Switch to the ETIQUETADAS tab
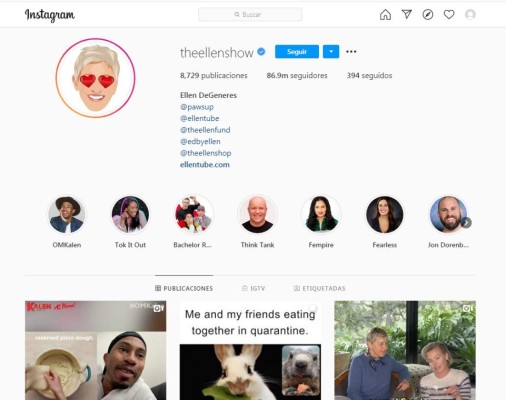The width and height of the screenshot is (506, 400). pyautogui.click(x=319, y=288)
